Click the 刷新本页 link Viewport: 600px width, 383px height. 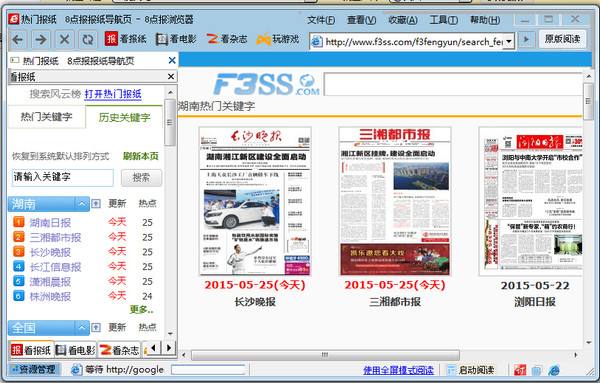pos(140,156)
